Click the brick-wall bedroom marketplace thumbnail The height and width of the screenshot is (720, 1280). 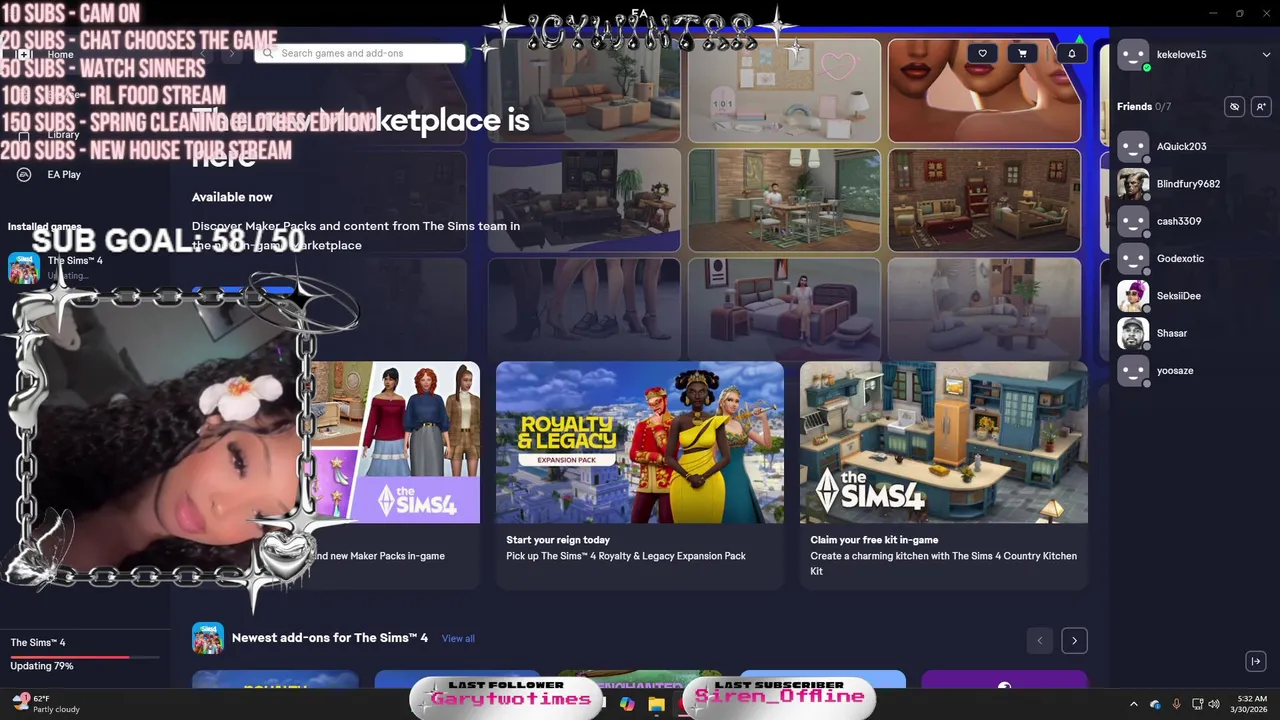pos(984,200)
